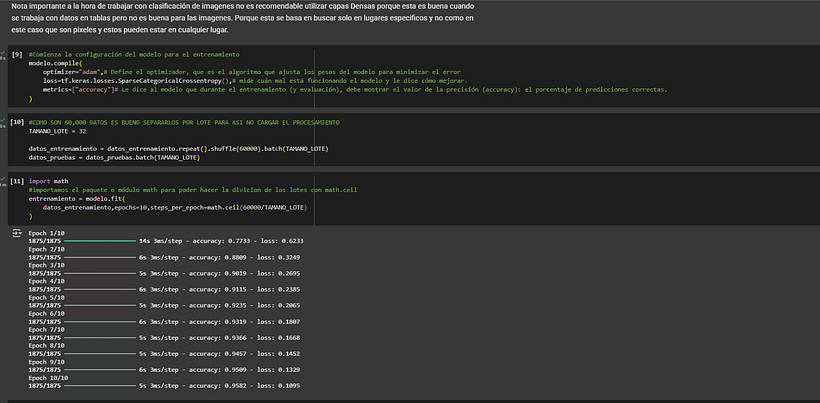Viewport: 820px width, 403px height.
Task: Click the 'datos_pruebas = datos_pruebas.batch' line
Action: pyautogui.click(x=115, y=157)
